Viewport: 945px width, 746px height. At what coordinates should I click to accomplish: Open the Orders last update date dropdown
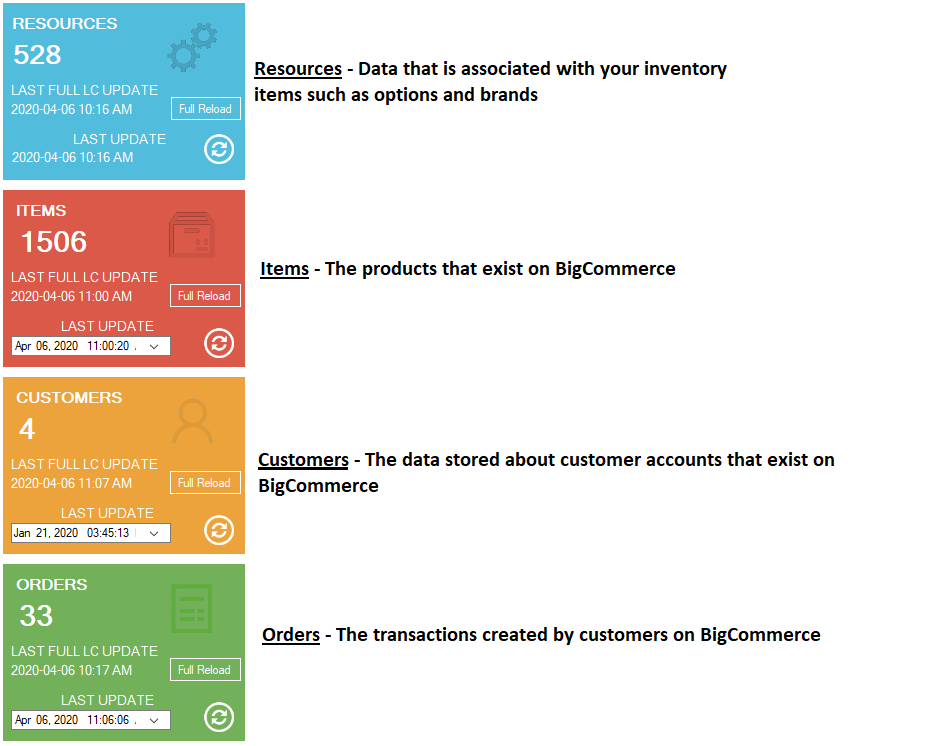click(x=154, y=720)
